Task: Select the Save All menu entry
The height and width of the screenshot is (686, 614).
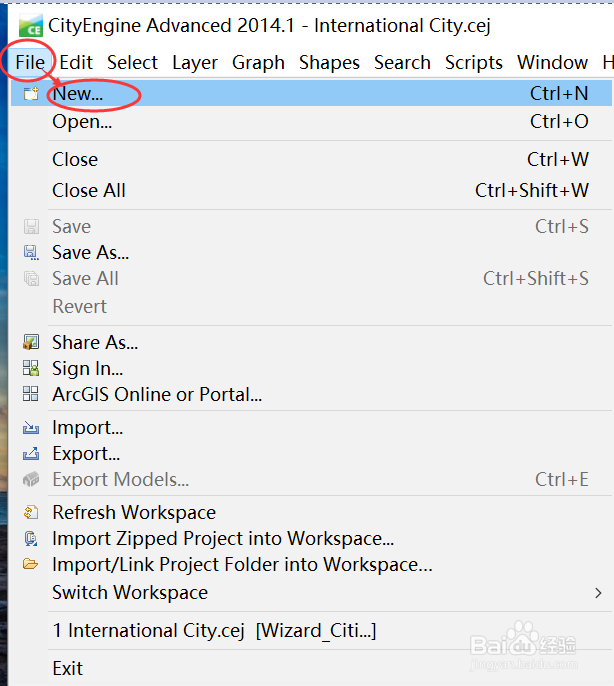Action: (x=311, y=278)
